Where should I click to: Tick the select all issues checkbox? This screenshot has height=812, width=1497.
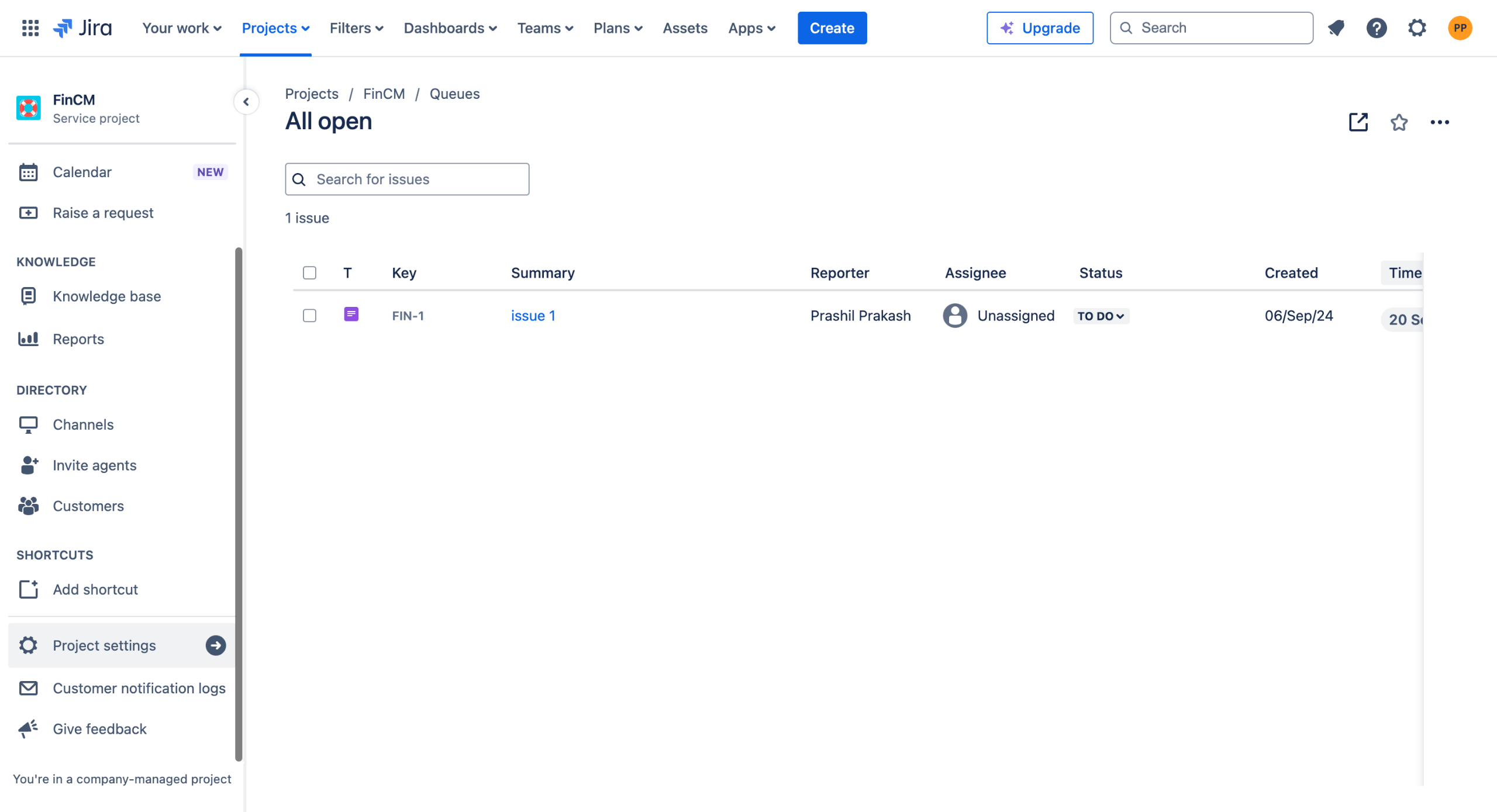309,273
